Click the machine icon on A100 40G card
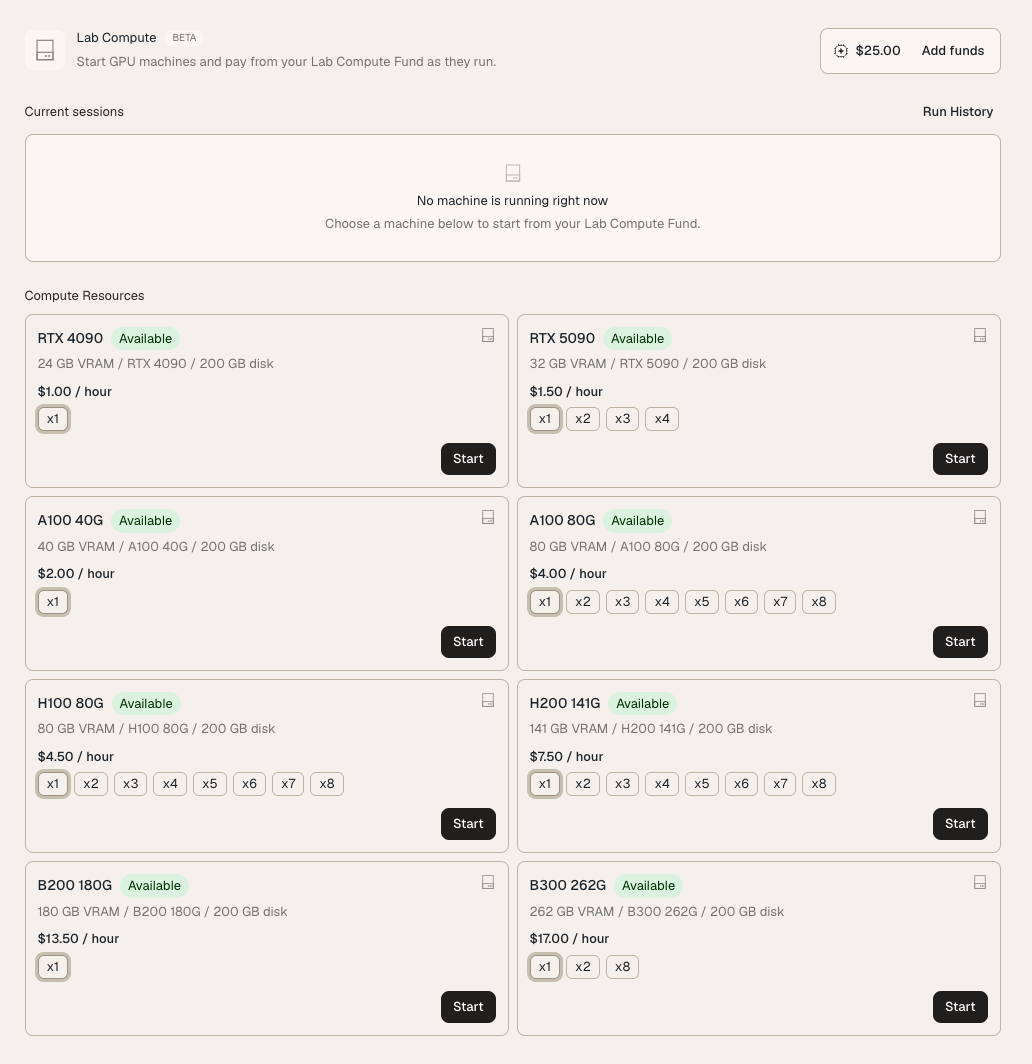Screen dimensions: 1032x1064 [x=488, y=517]
